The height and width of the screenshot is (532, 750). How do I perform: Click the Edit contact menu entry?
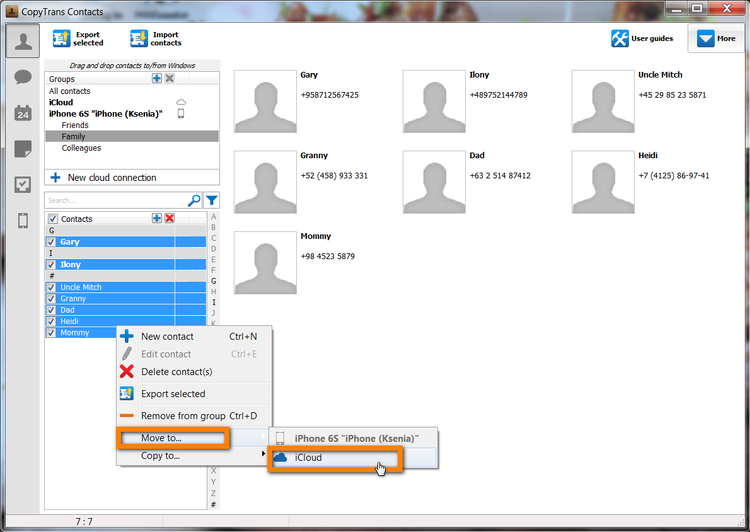[194, 354]
